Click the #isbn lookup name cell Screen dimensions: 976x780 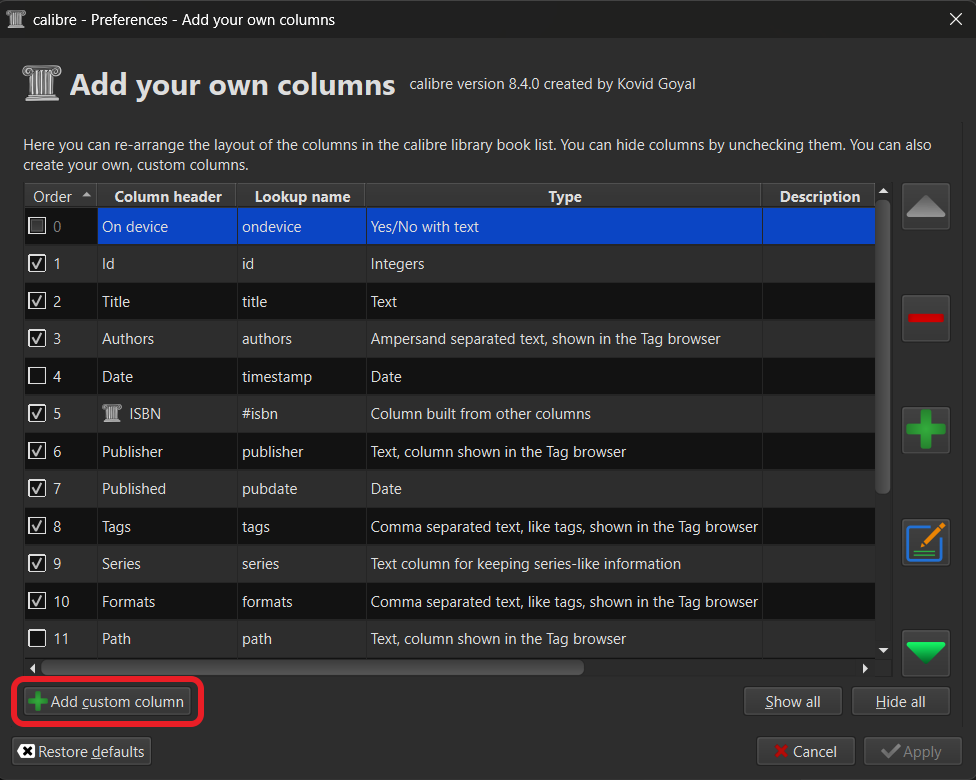click(x=302, y=413)
